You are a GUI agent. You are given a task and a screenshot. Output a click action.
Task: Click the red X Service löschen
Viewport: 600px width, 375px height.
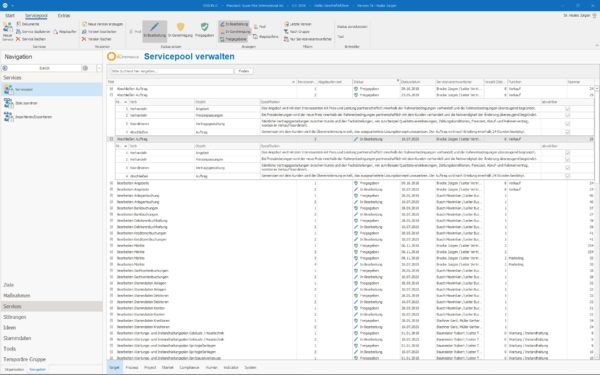point(31,39)
